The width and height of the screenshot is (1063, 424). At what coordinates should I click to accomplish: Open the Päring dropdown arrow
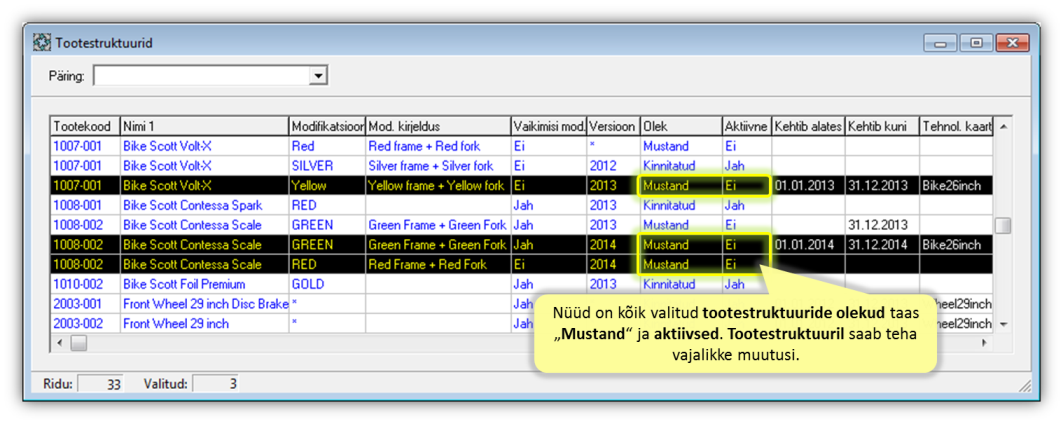point(317,76)
